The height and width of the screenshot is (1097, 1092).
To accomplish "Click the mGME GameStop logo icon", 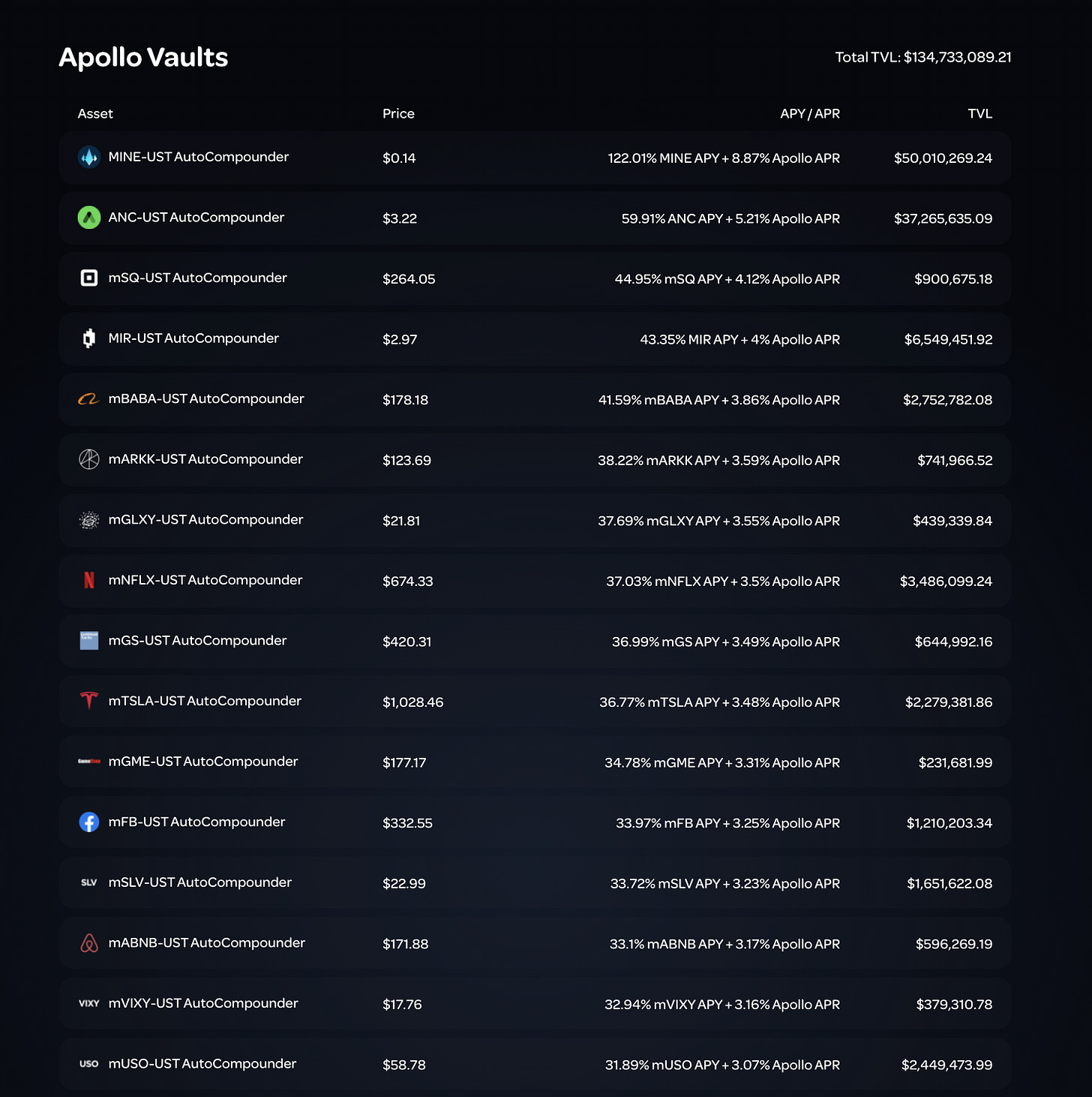I will coord(89,762).
